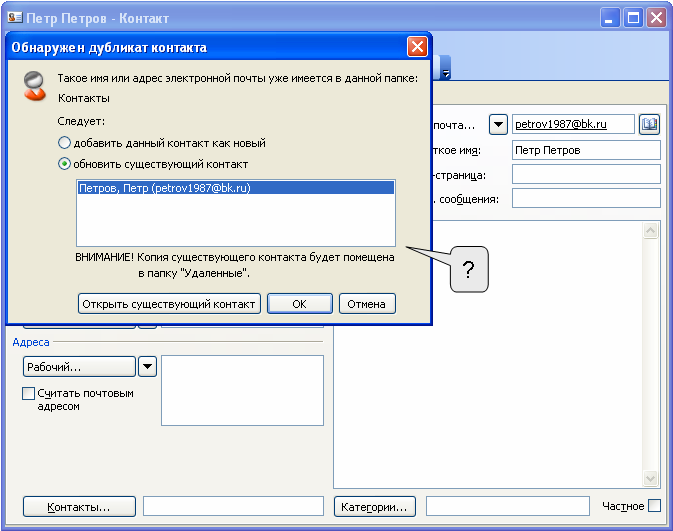Click the web page address field
673x531 pixels.
tap(586, 174)
